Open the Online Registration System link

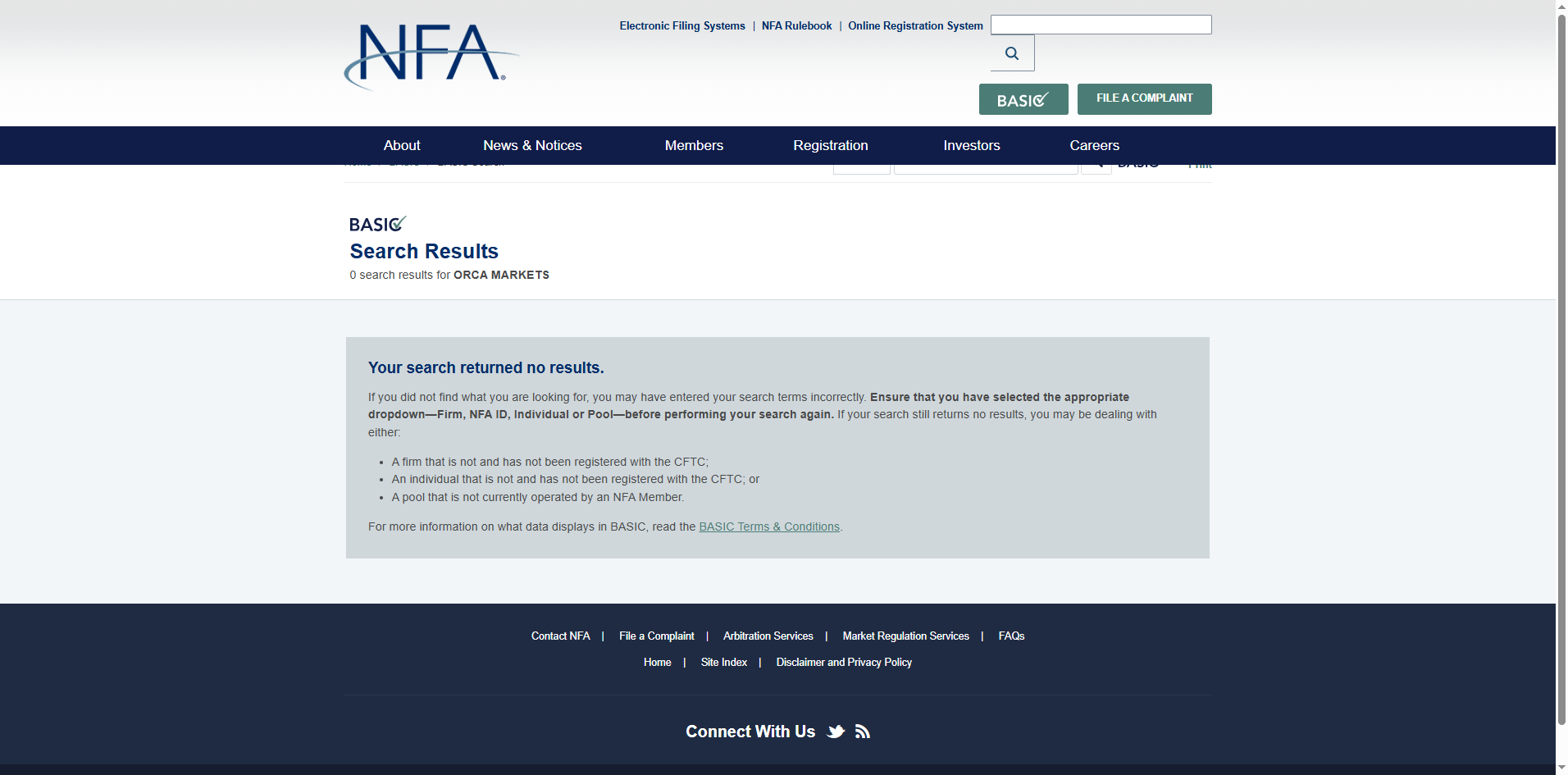(915, 26)
